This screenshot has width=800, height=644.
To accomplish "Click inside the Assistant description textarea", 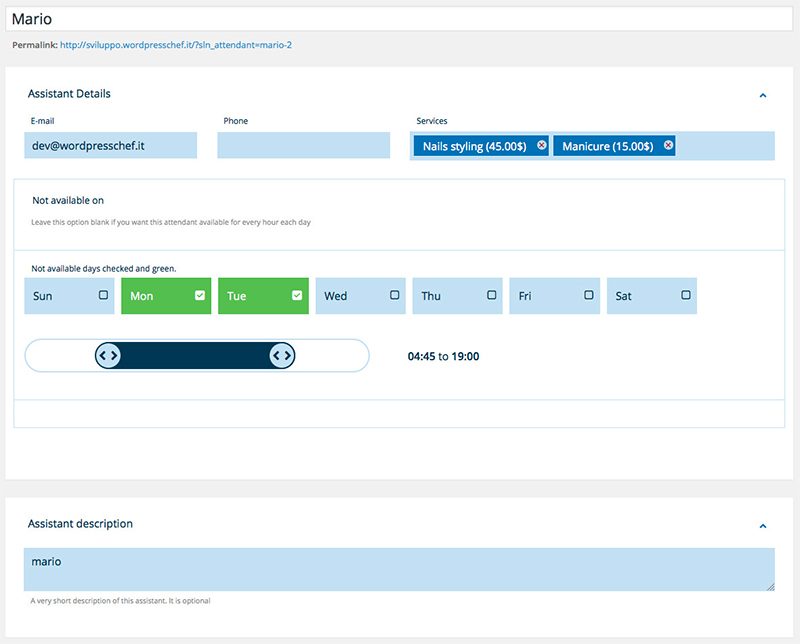I will (x=398, y=569).
